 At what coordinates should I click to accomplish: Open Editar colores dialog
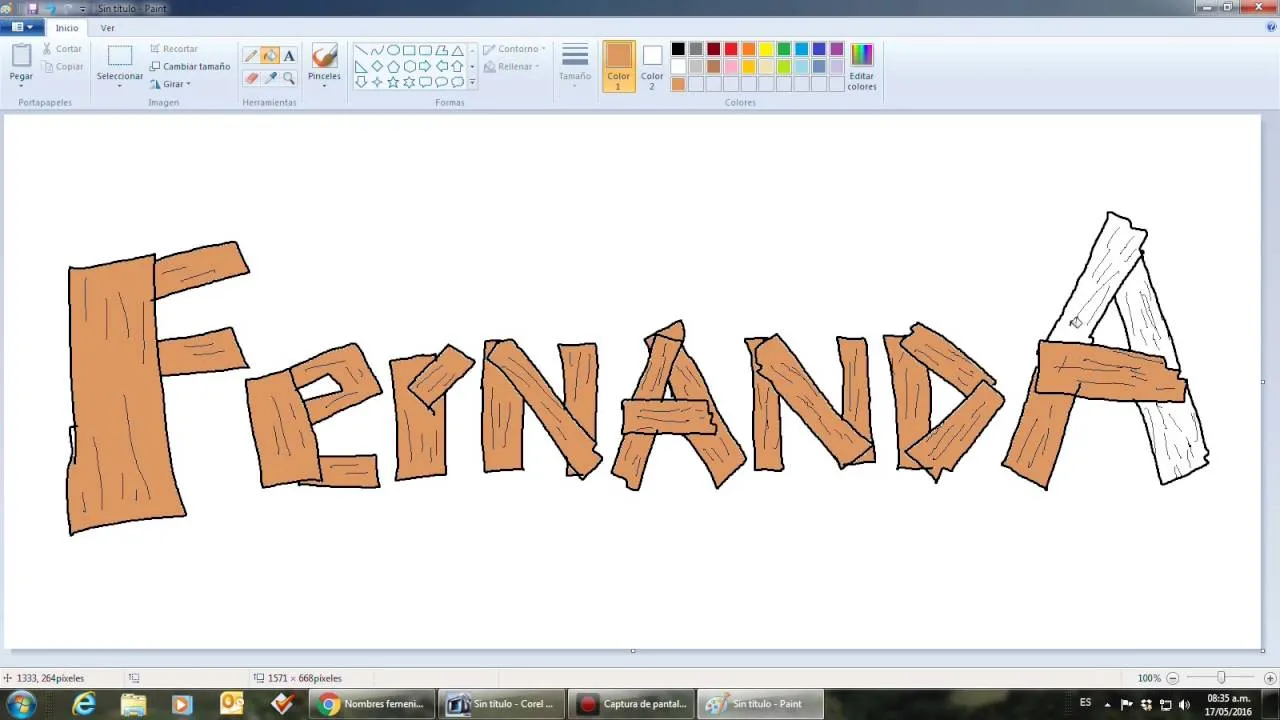click(x=861, y=66)
